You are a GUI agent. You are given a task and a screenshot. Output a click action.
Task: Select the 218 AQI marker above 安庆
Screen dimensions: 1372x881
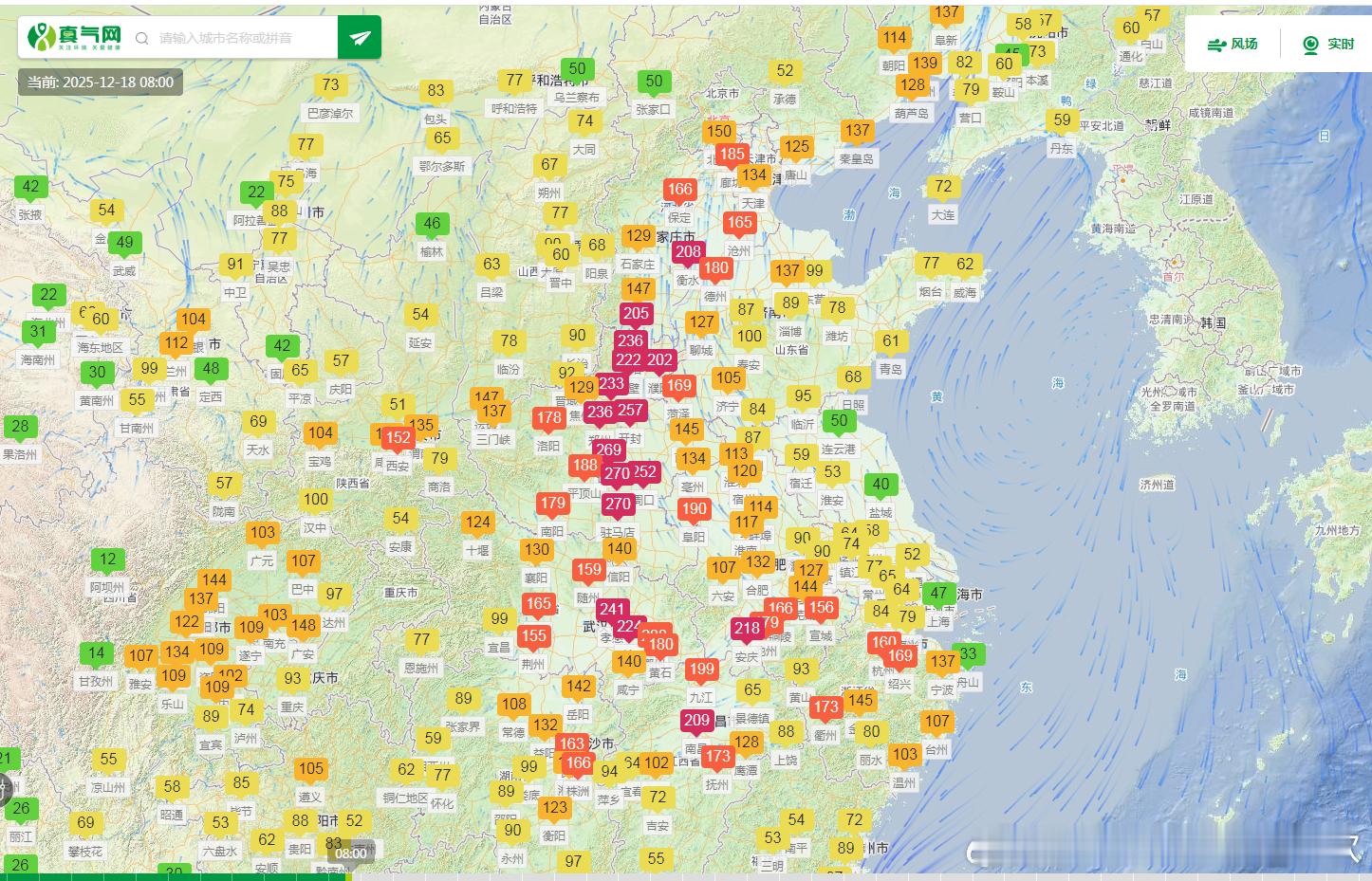click(747, 630)
